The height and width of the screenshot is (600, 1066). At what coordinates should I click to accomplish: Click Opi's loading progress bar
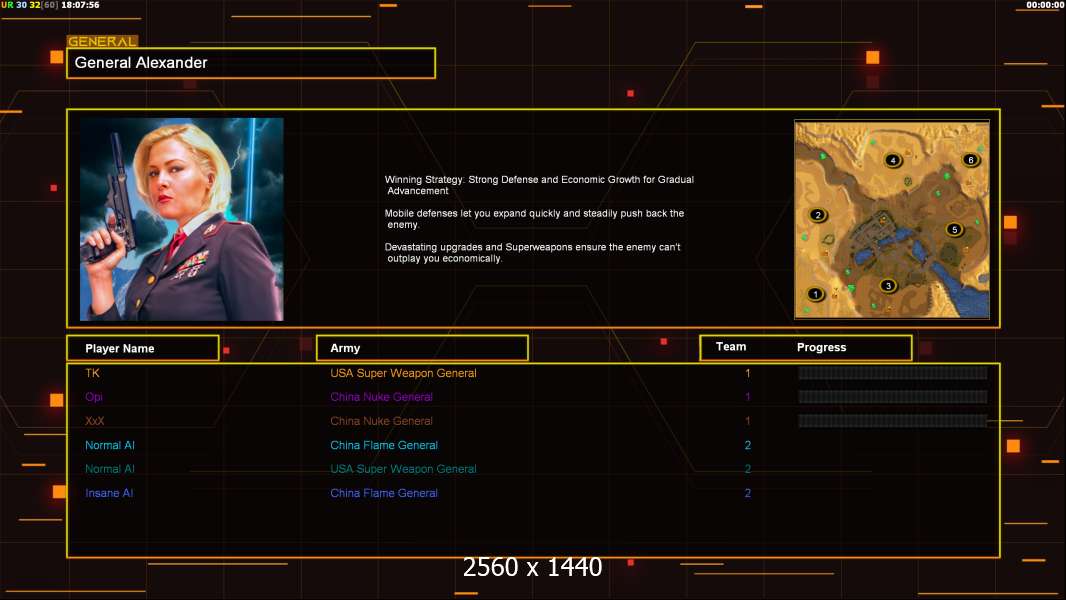(x=893, y=397)
